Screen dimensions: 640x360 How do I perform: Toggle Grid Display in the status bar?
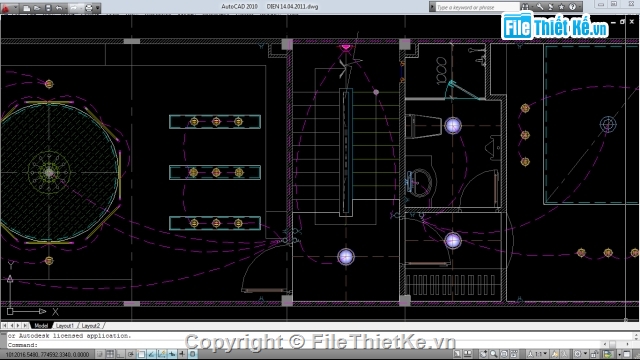[110, 354]
